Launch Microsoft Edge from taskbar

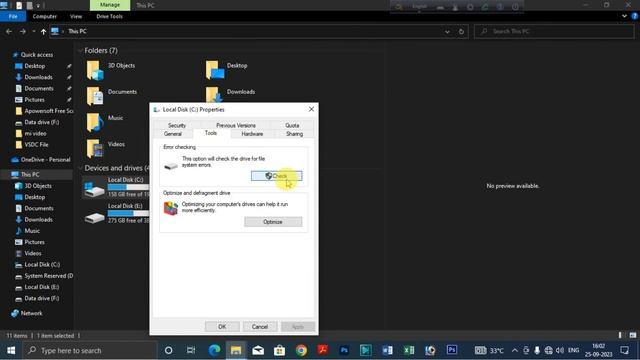point(215,350)
